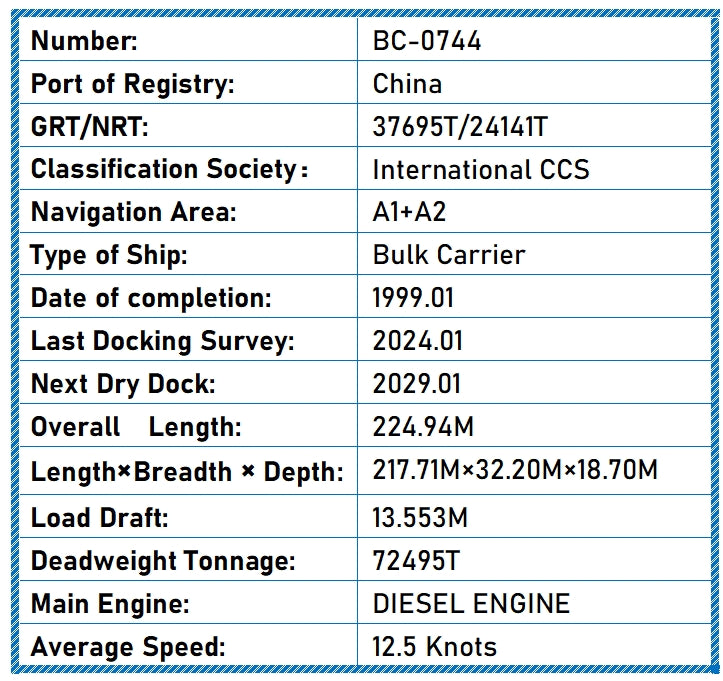Select the International CCS cell
Image resolution: width=723 pixels, height=681 pixels.
[481, 169]
